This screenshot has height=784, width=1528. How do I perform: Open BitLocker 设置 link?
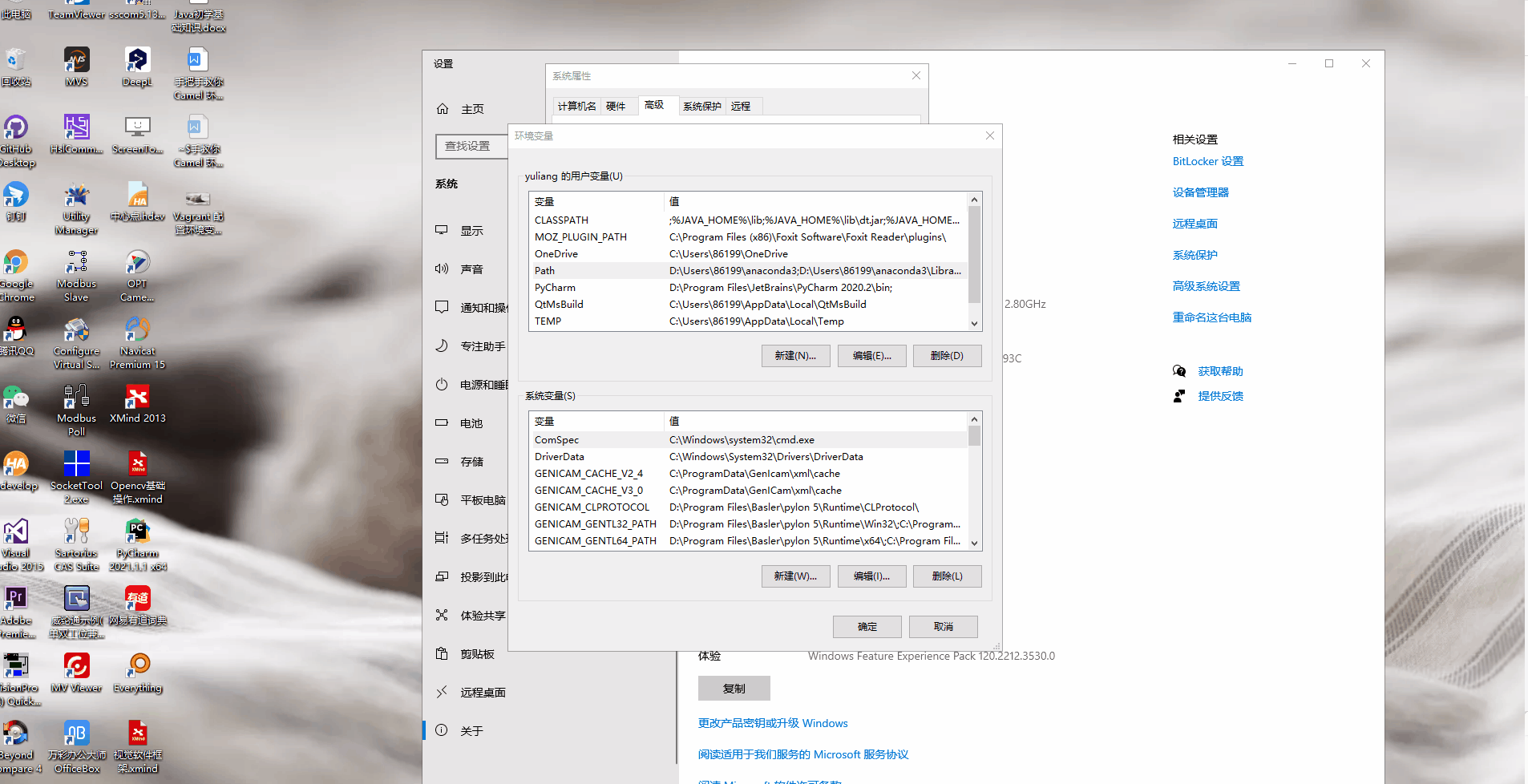point(1208,161)
